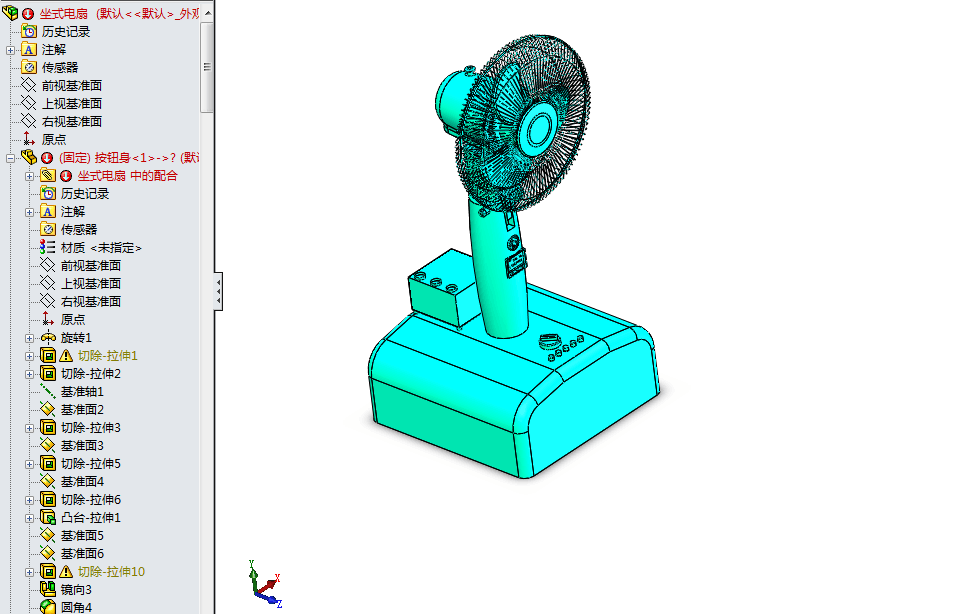Viewport: 961px width, 614px height.
Task: Click the round dial knob on fan base
Action: point(550,341)
